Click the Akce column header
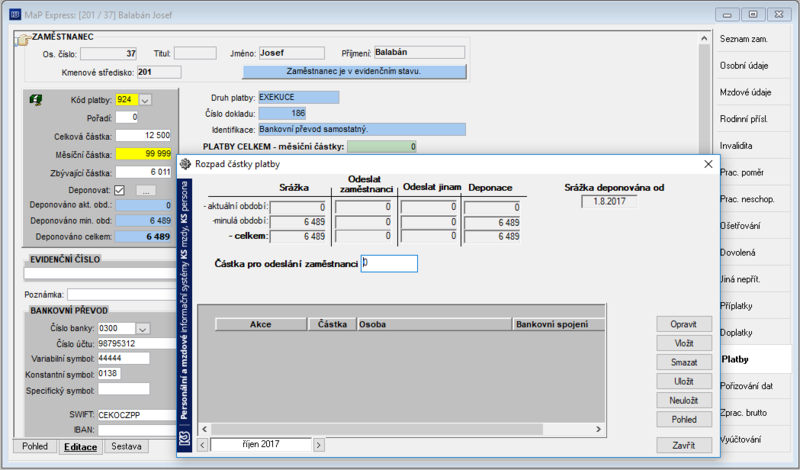 (x=261, y=324)
